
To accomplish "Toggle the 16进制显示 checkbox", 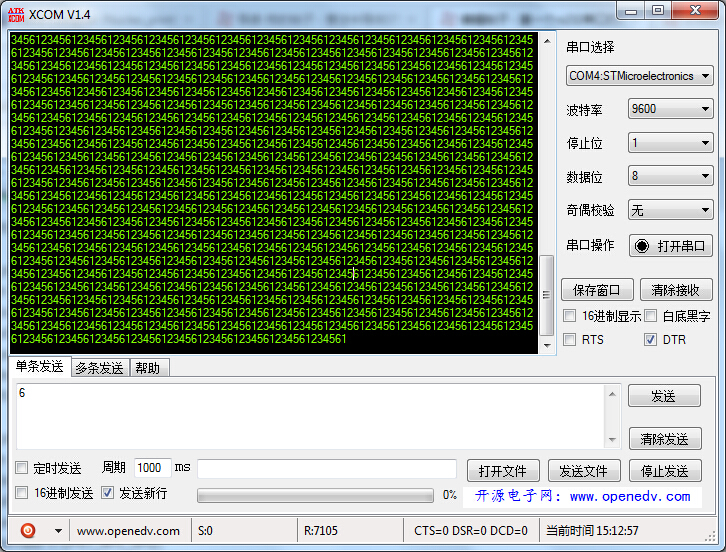I will (569, 316).
